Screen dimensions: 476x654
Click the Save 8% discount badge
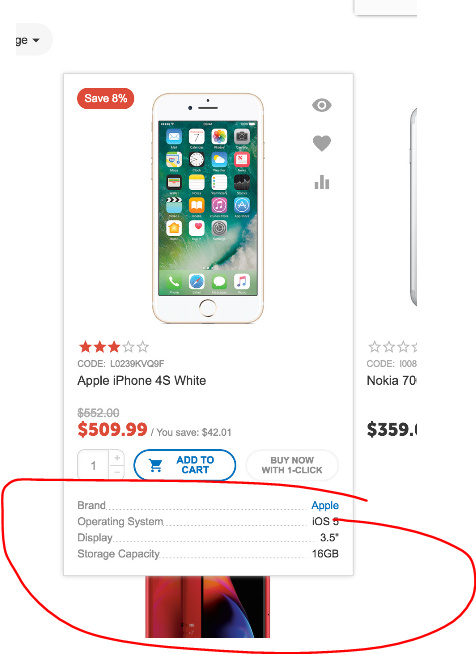click(106, 98)
